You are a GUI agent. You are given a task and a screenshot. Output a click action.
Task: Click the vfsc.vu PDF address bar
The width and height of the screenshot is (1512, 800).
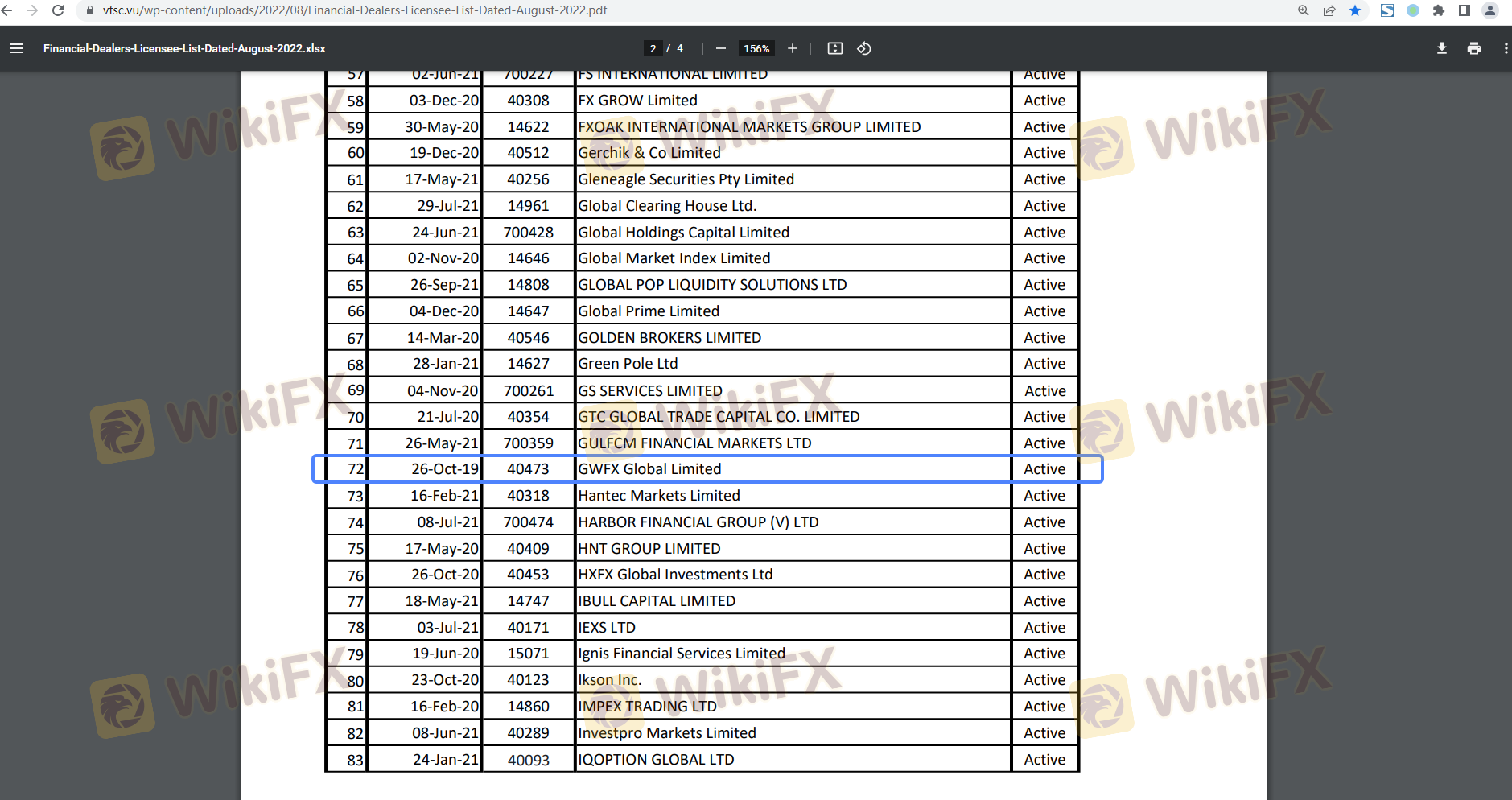click(x=355, y=10)
